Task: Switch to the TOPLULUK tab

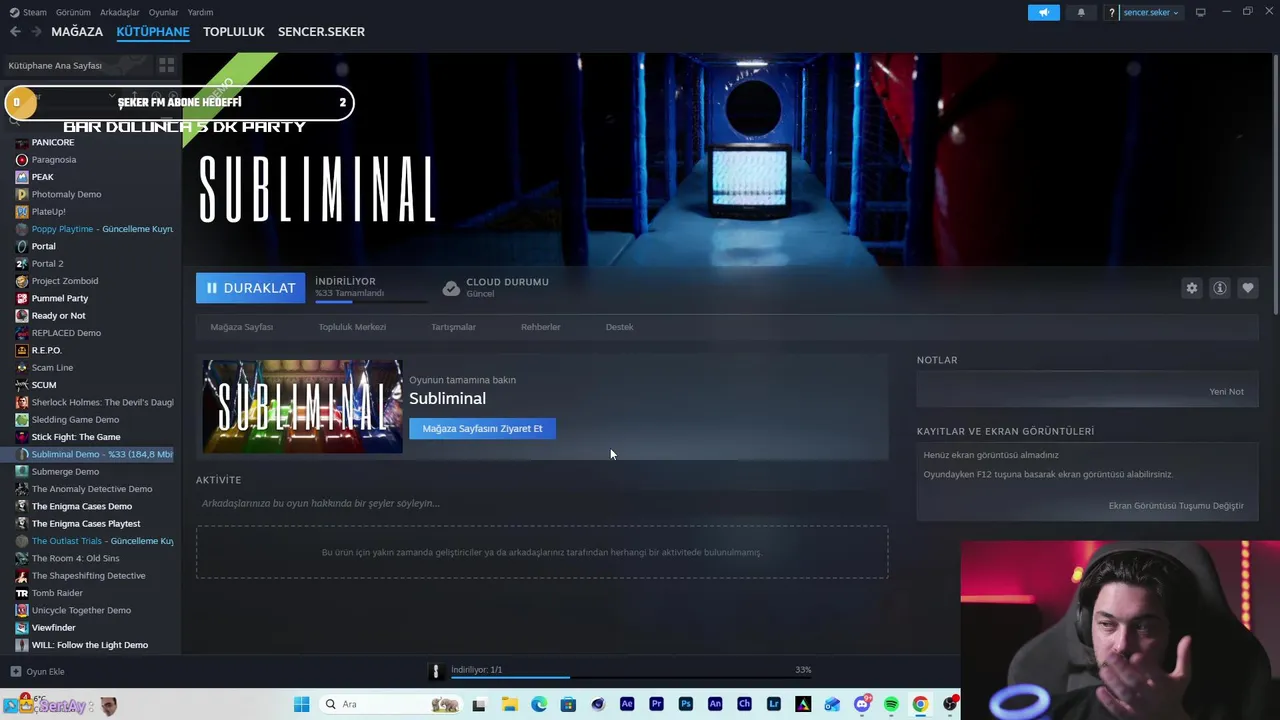Action: click(x=234, y=32)
